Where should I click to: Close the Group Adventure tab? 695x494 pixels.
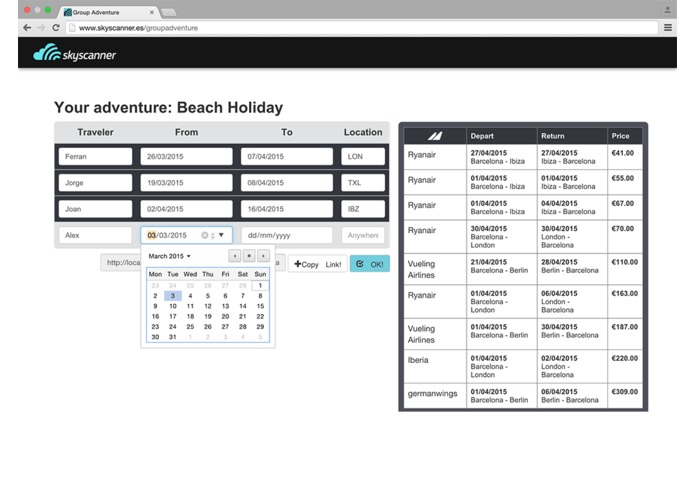click(x=152, y=12)
